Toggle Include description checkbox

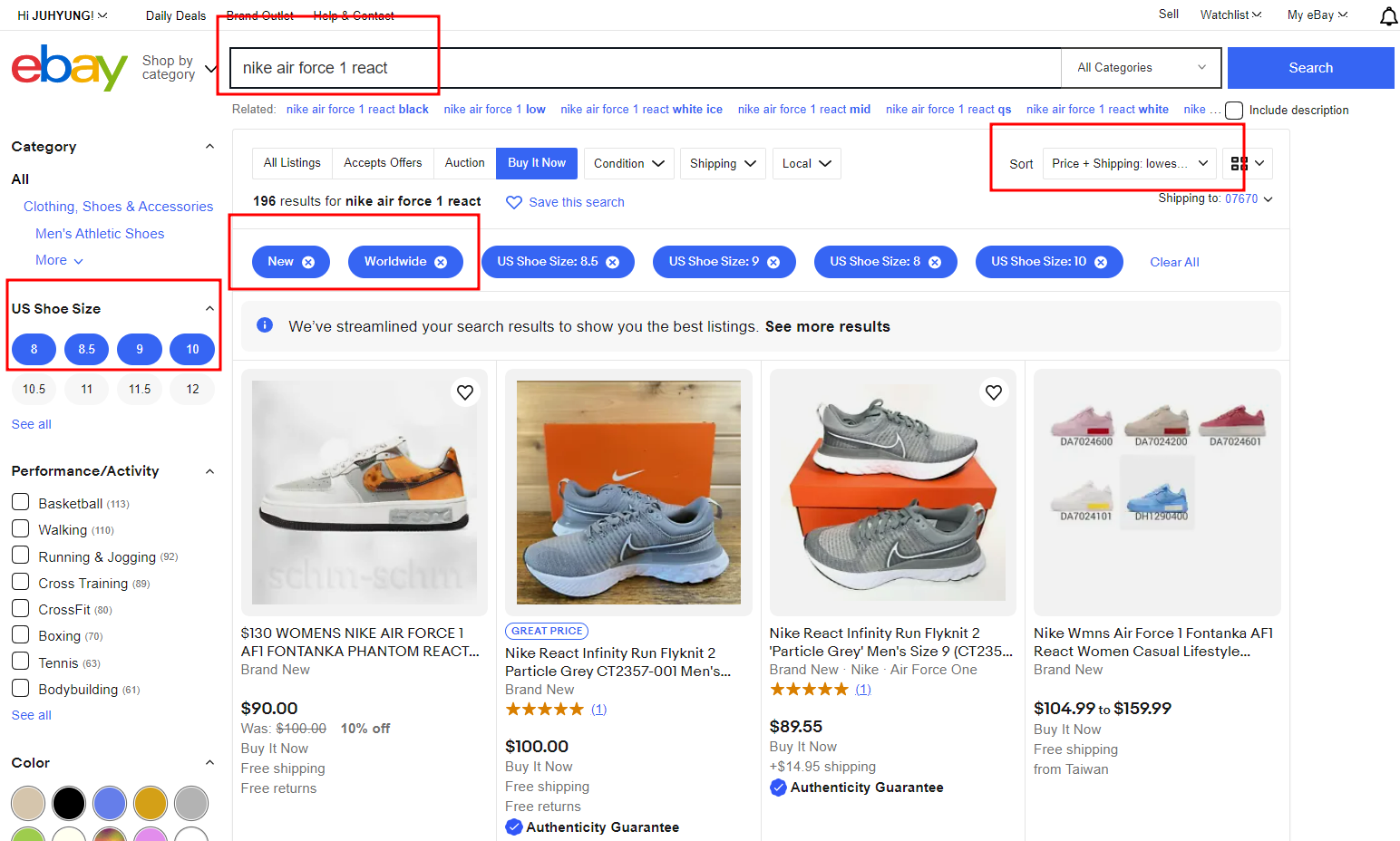pyautogui.click(x=1234, y=111)
